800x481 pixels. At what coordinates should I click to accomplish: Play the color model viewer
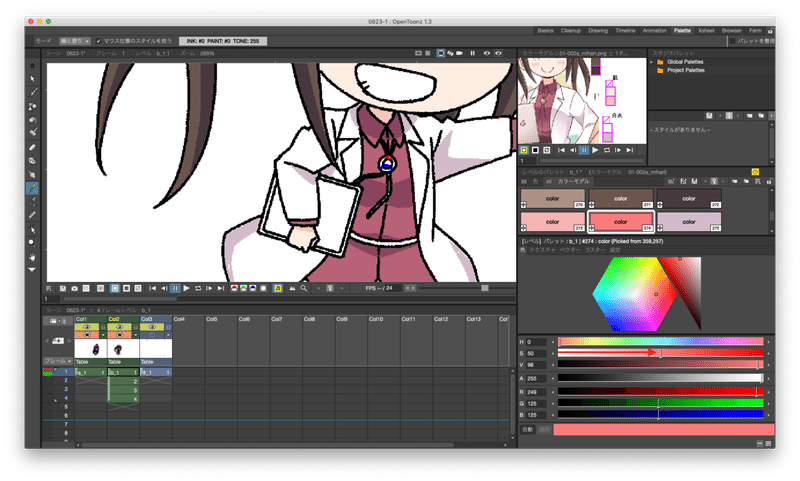point(595,150)
